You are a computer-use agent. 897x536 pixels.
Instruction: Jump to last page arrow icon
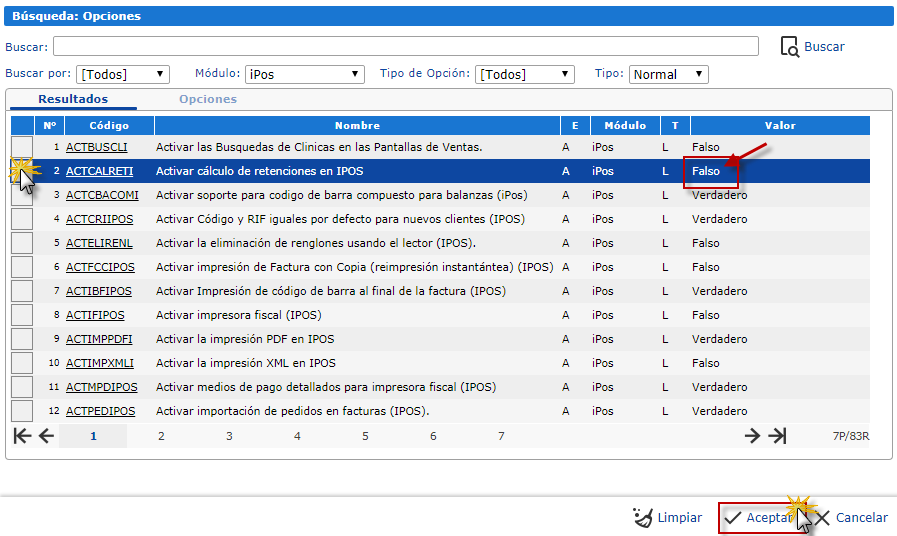777,436
